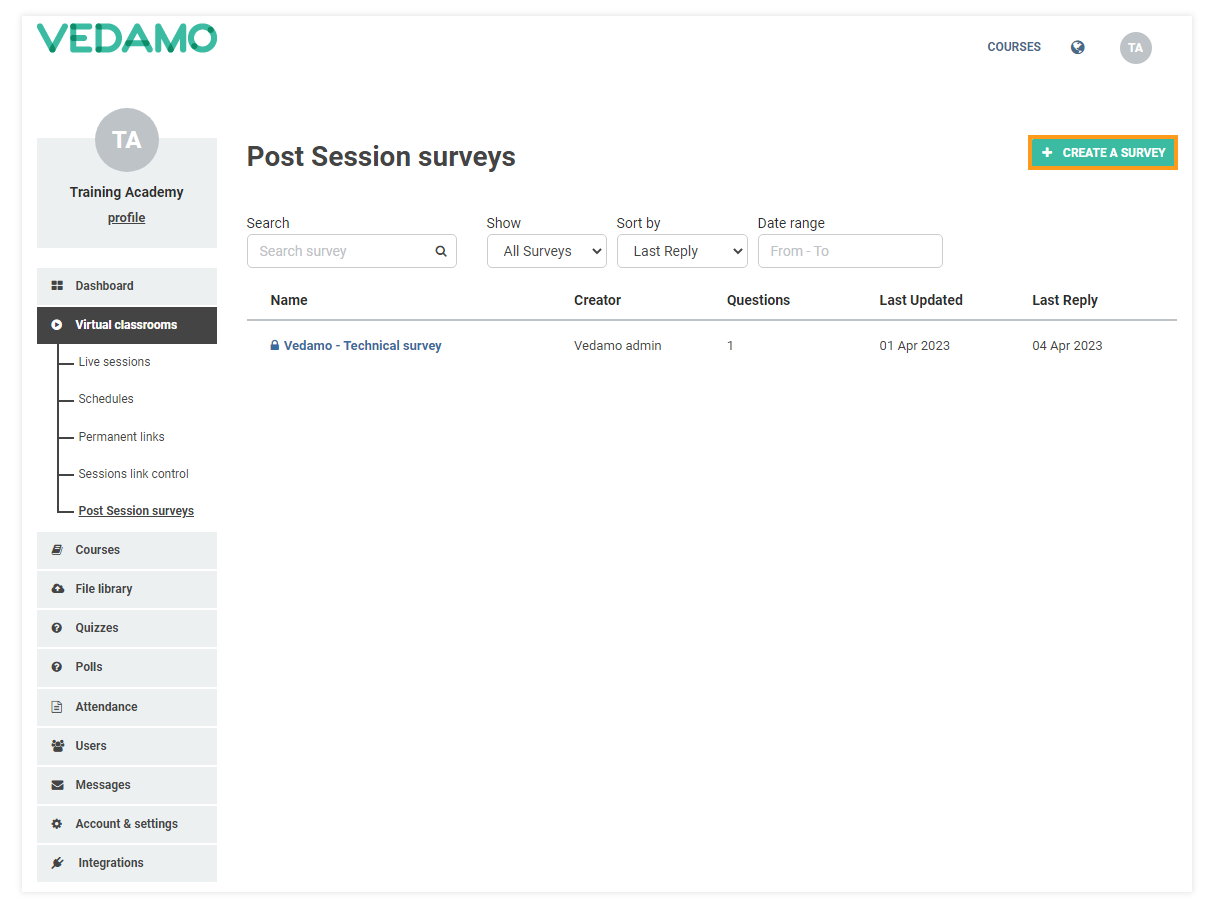The height and width of the screenshot is (908, 1214).
Task: Click the Name column header
Action: [x=289, y=300]
